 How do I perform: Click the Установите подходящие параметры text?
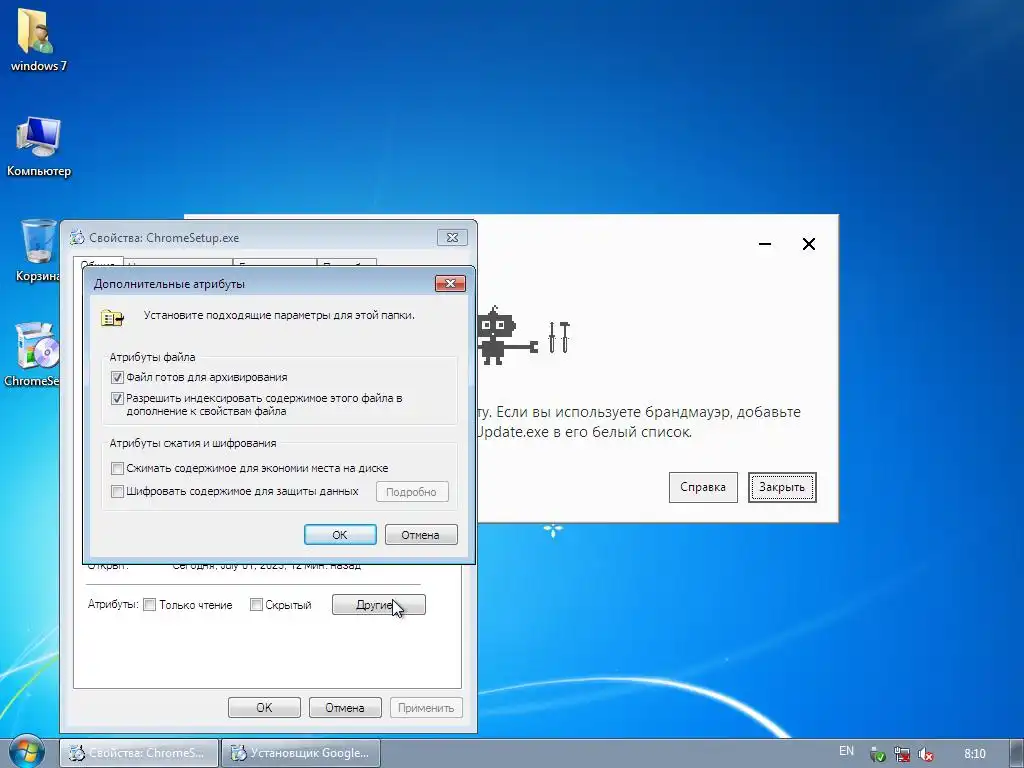279,315
